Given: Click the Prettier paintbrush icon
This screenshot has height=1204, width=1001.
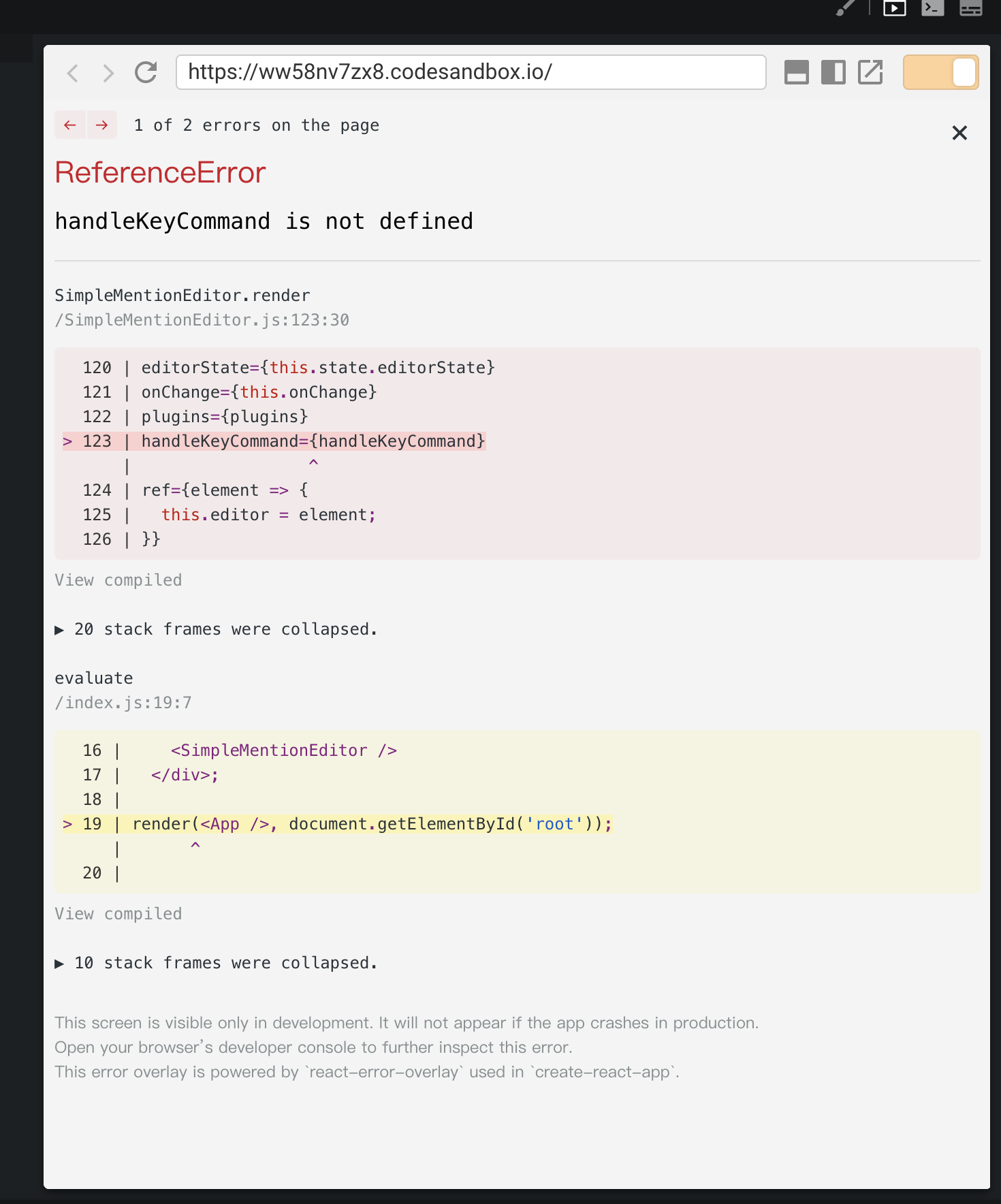Looking at the screenshot, I should point(845,9).
